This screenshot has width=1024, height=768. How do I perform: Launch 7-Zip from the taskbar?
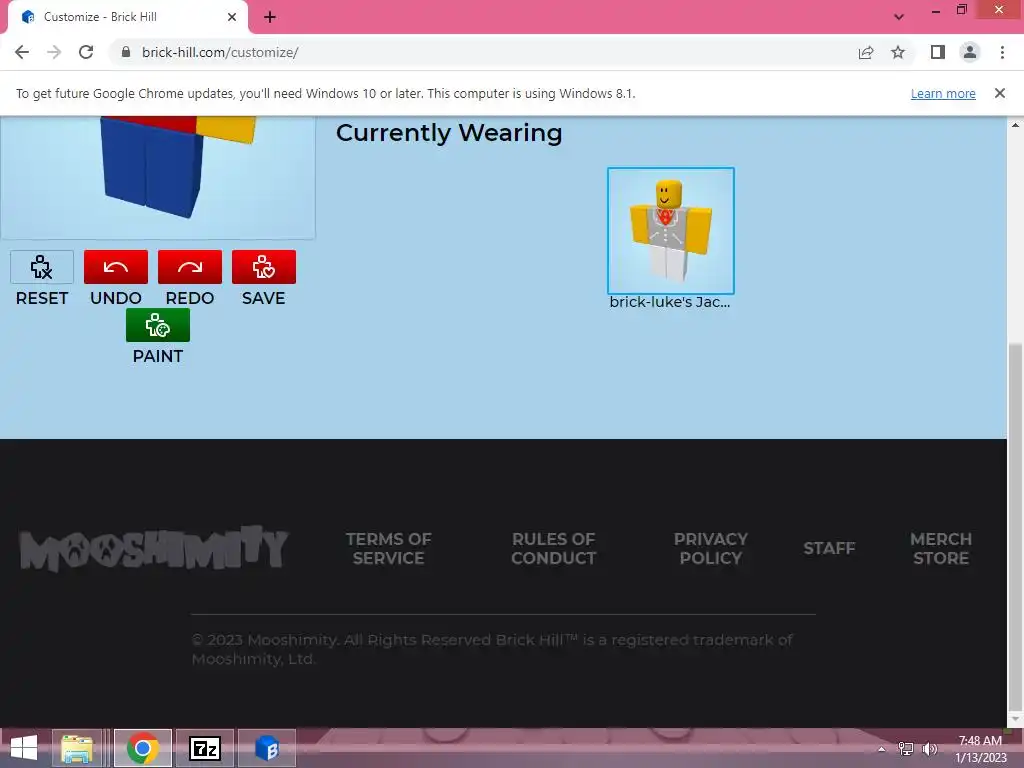(x=204, y=748)
